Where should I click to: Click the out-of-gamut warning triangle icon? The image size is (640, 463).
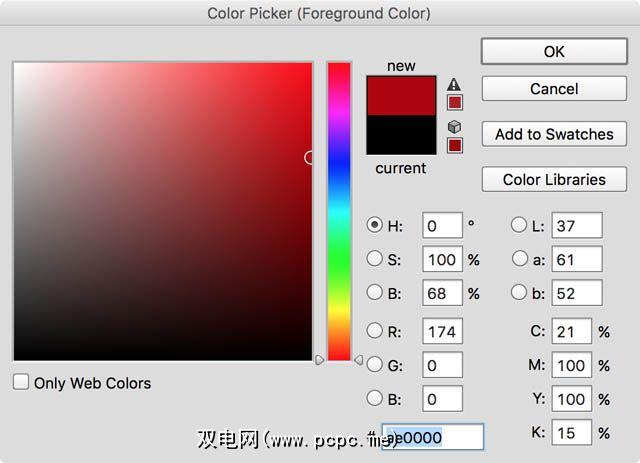pyautogui.click(x=454, y=85)
